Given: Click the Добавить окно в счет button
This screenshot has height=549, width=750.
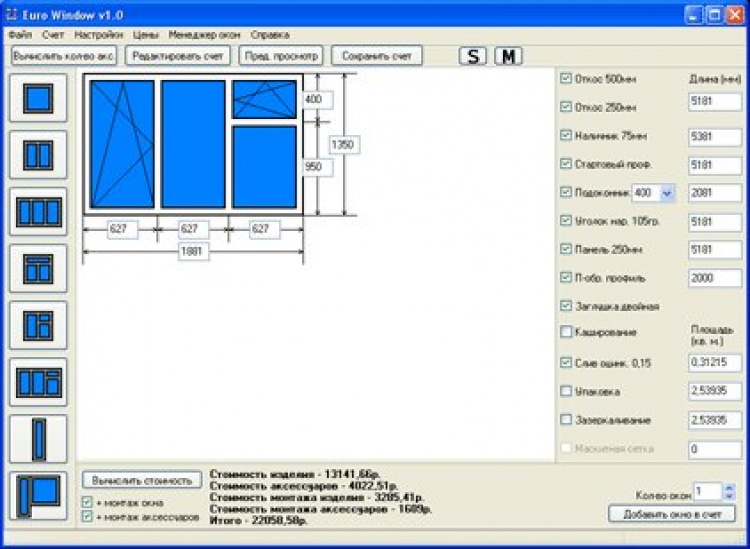Looking at the screenshot, I should coord(672,515).
